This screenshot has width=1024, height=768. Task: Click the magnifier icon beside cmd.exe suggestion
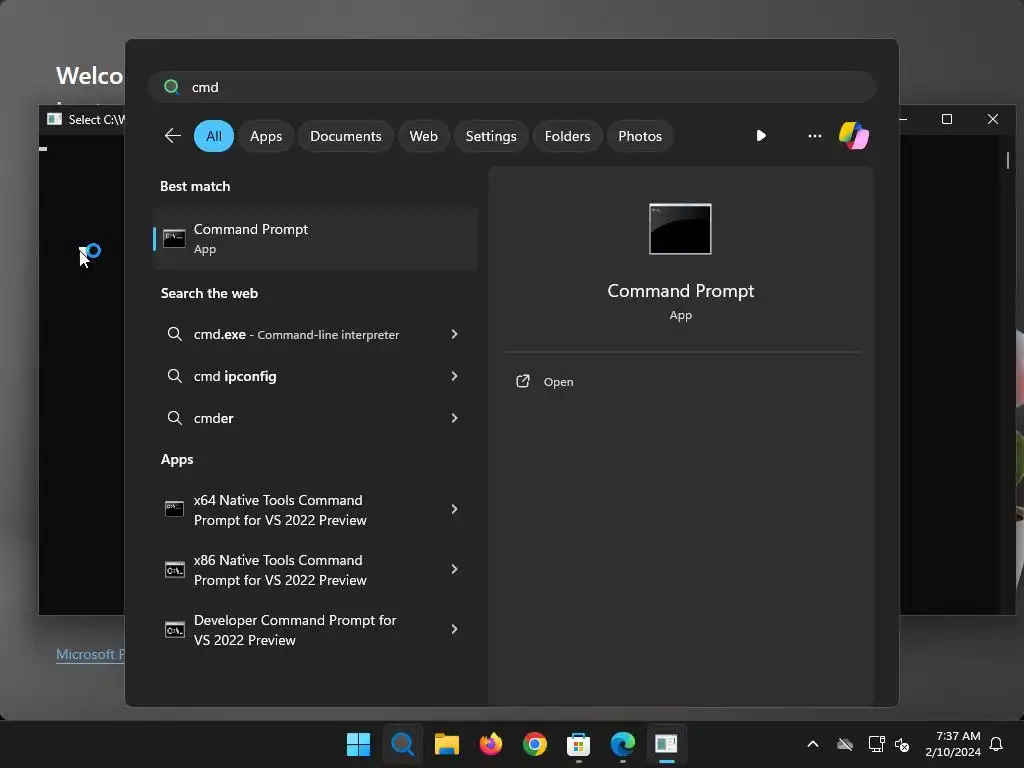tap(174, 334)
